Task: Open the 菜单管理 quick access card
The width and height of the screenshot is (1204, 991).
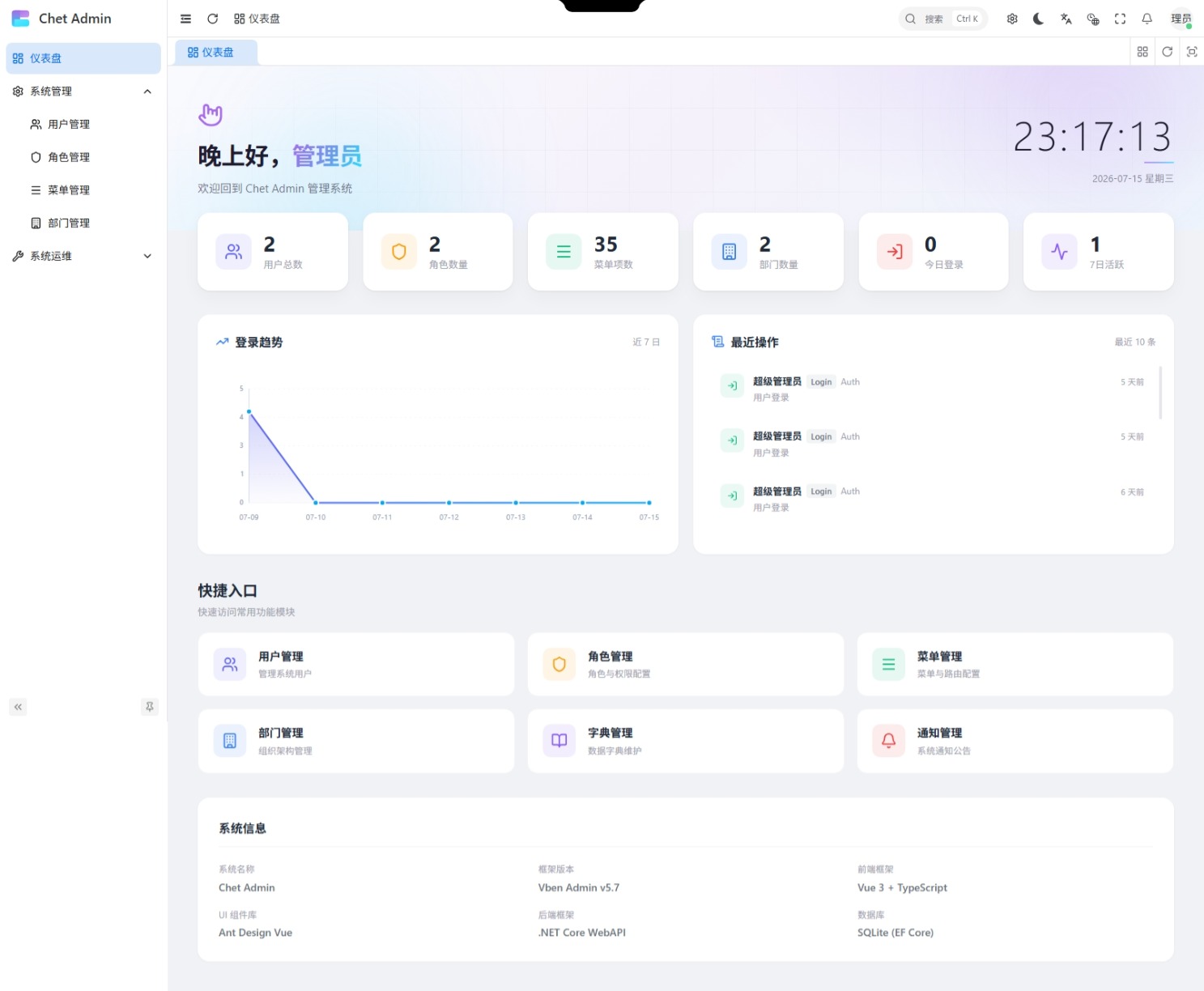Action: click(x=1015, y=665)
